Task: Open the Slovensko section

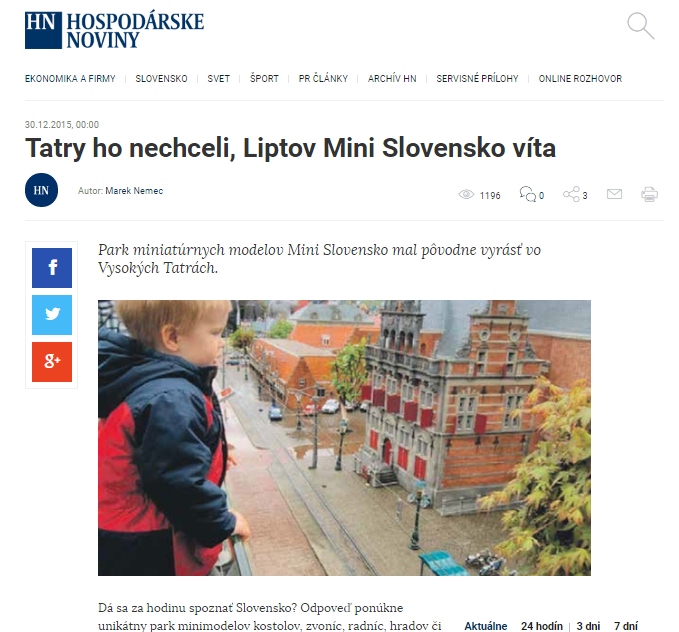Action: (x=161, y=78)
